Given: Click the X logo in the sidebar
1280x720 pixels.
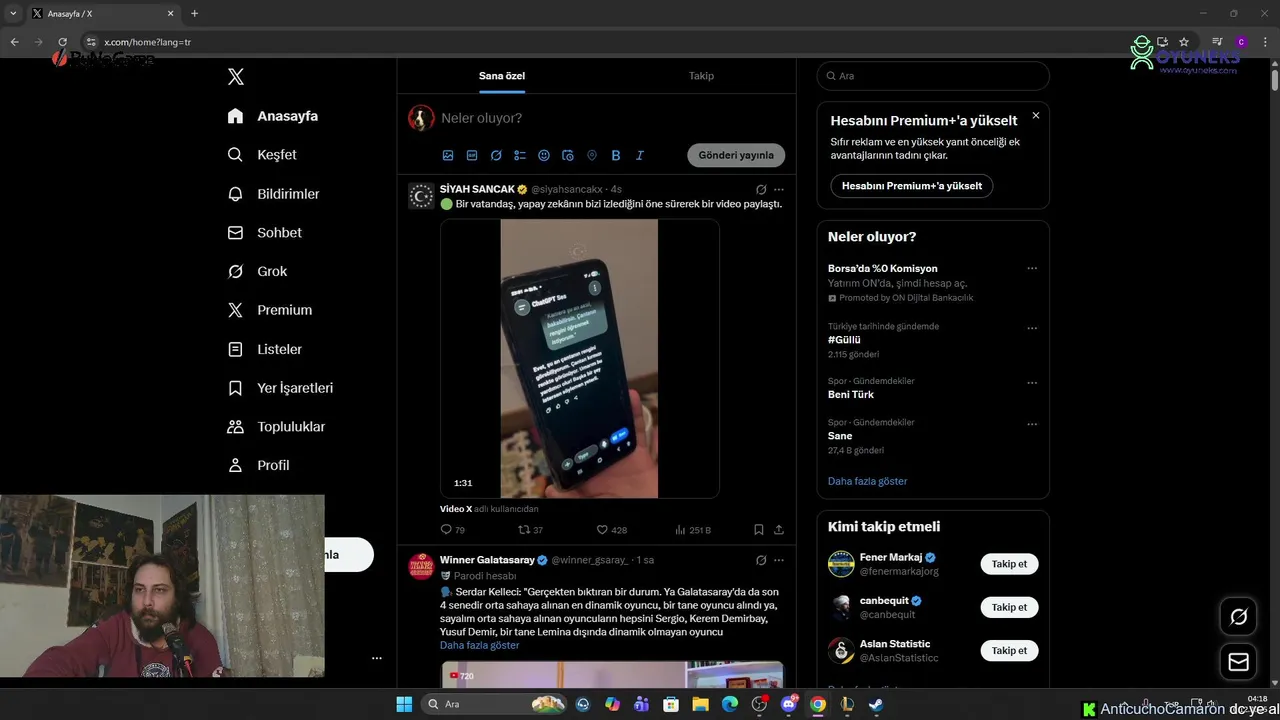Looking at the screenshot, I should point(236,77).
